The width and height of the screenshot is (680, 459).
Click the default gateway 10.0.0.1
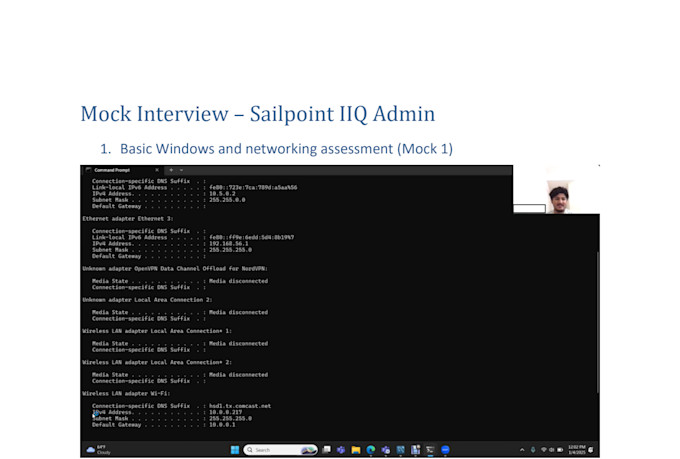[222, 425]
